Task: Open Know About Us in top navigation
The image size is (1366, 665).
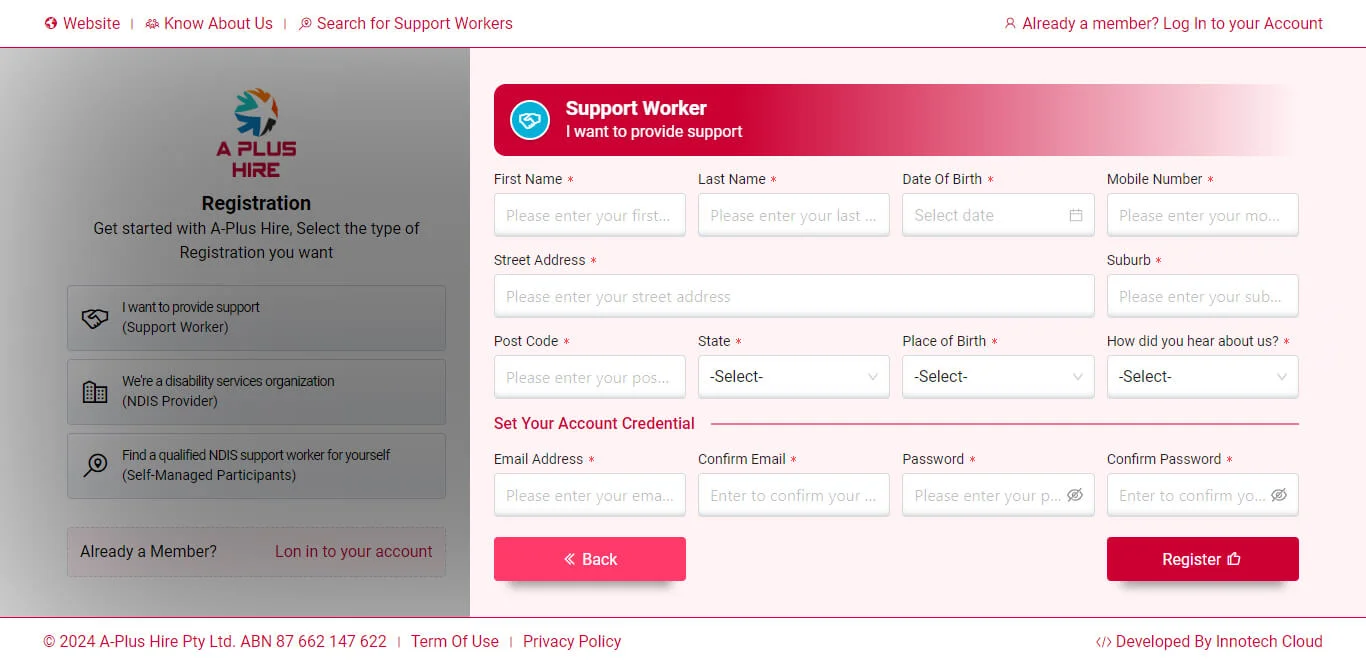Action: point(217,24)
